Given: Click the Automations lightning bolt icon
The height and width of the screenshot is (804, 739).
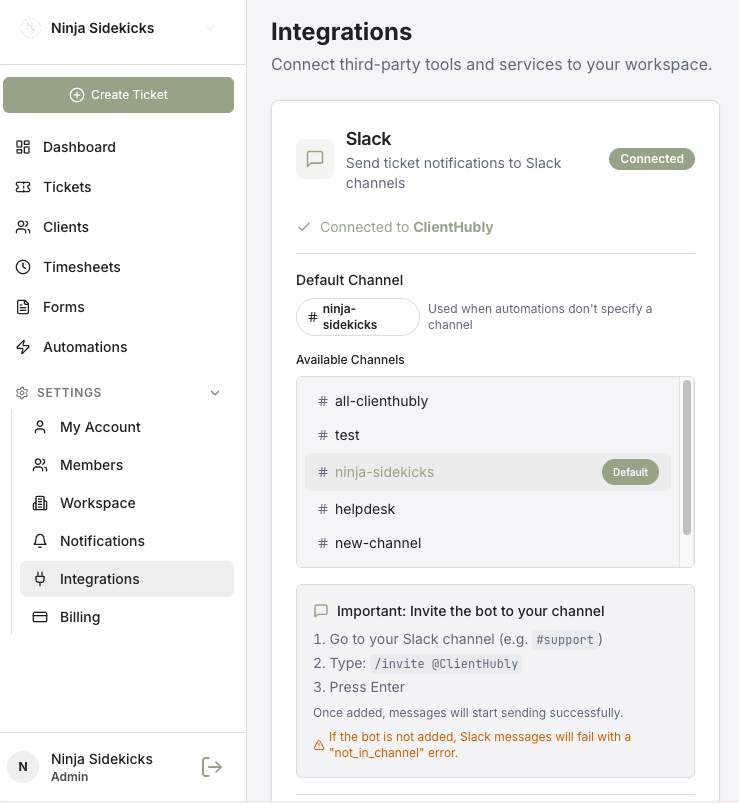Looking at the screenshot, I should click(23, 347).
